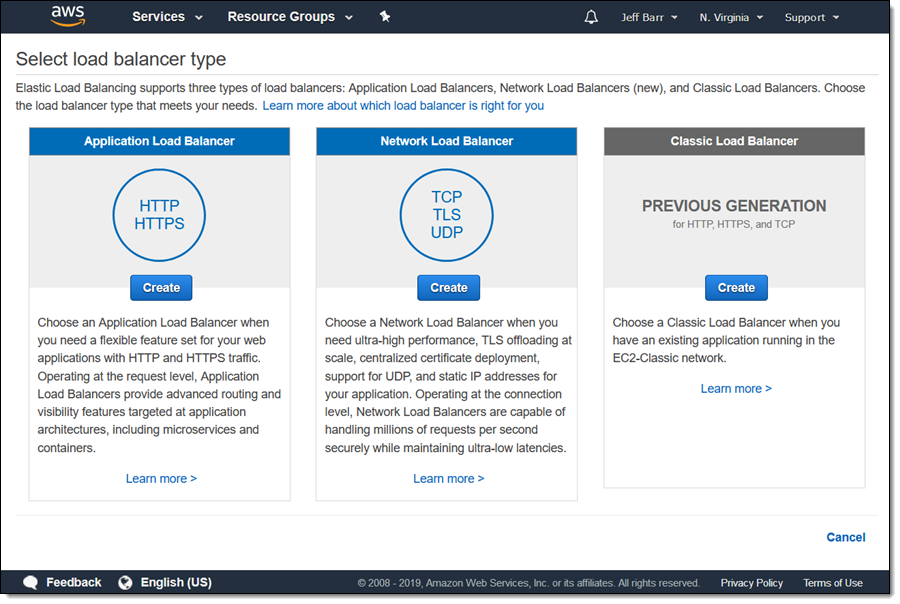Expand the Services dropdown menu
The height and width of the screenshot is (604, 900).
point(167,17)
